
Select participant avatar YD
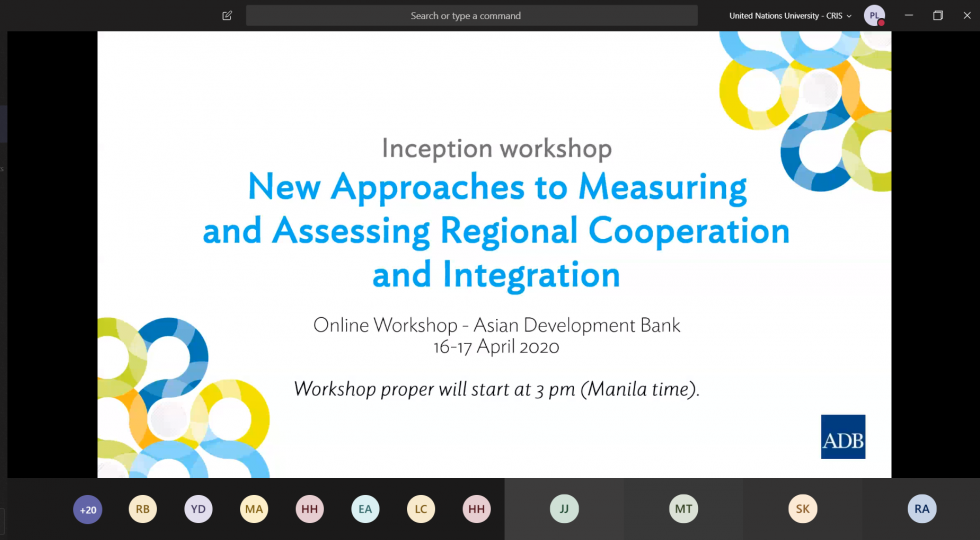click(198, 509)
